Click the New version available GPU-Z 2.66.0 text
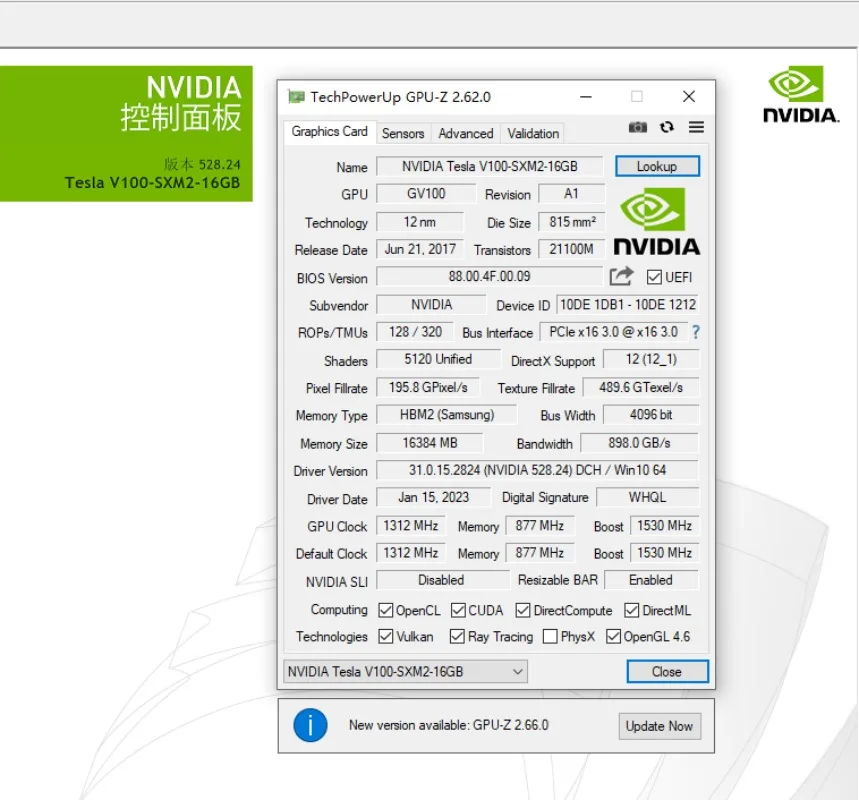 point(449,725)
